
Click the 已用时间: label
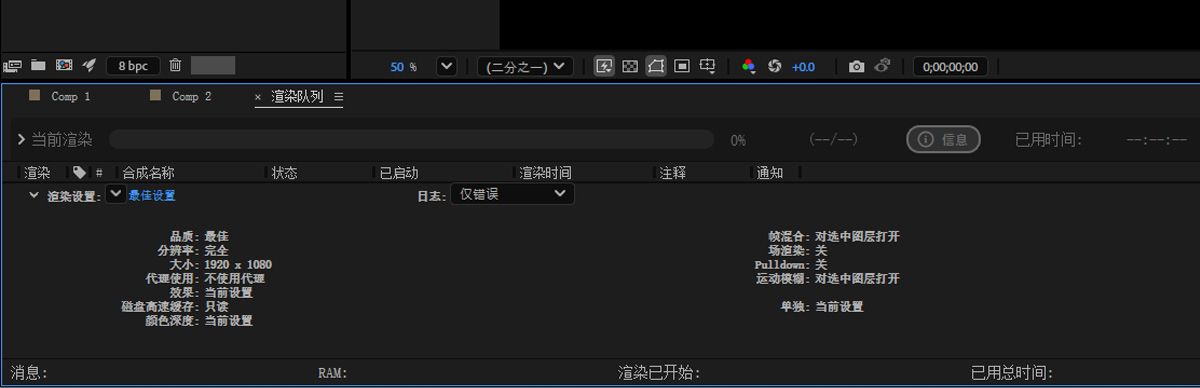1049,140
